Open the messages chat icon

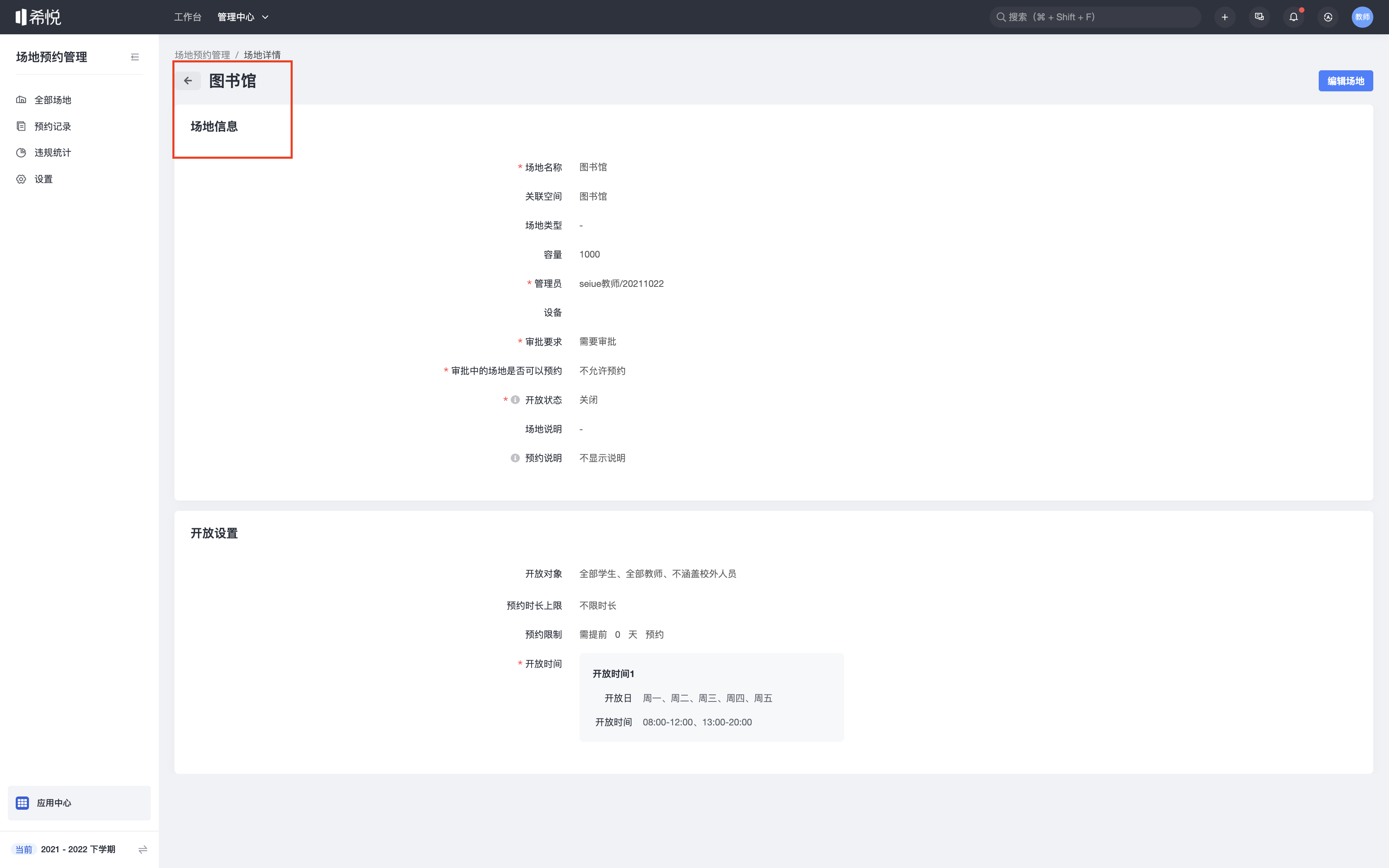[x=1259, y=17]
